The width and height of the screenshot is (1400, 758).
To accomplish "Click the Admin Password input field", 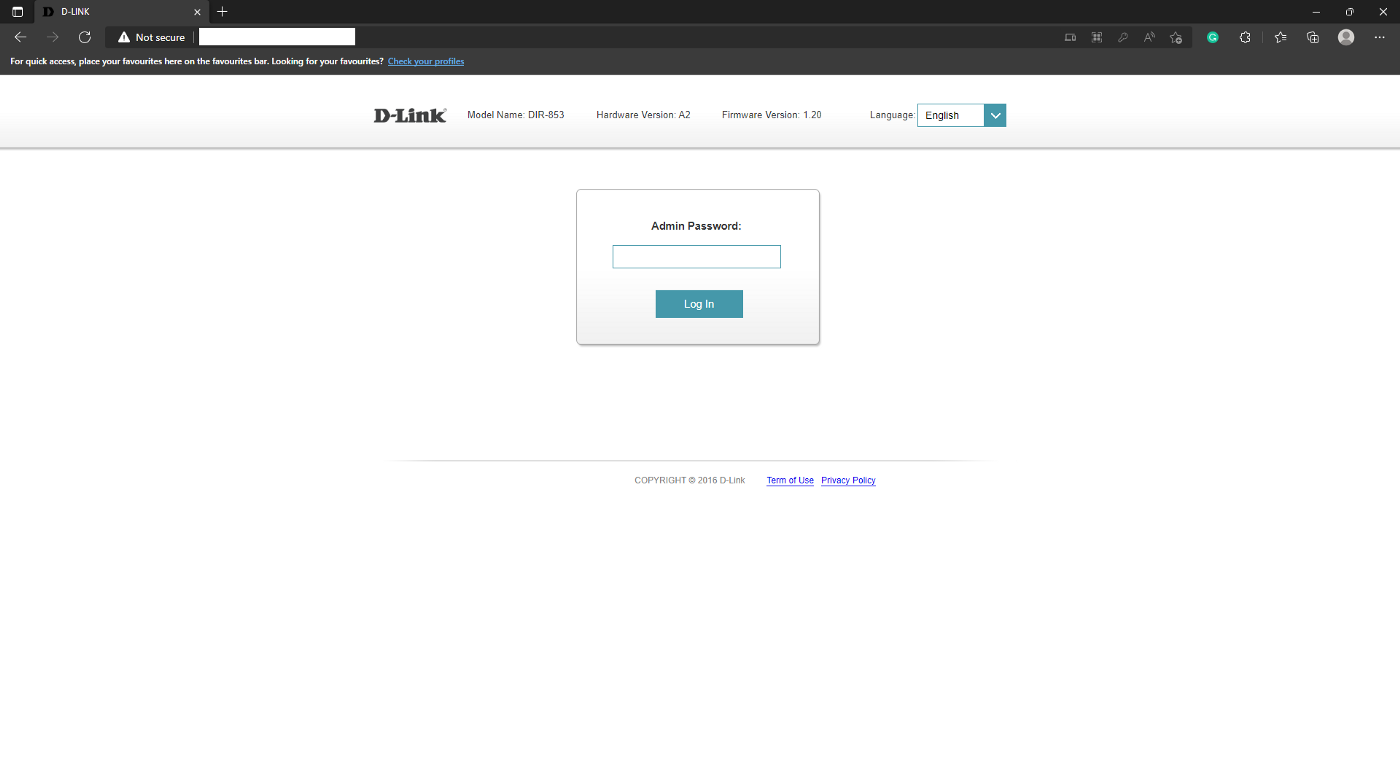I will (x=696, y=256).
